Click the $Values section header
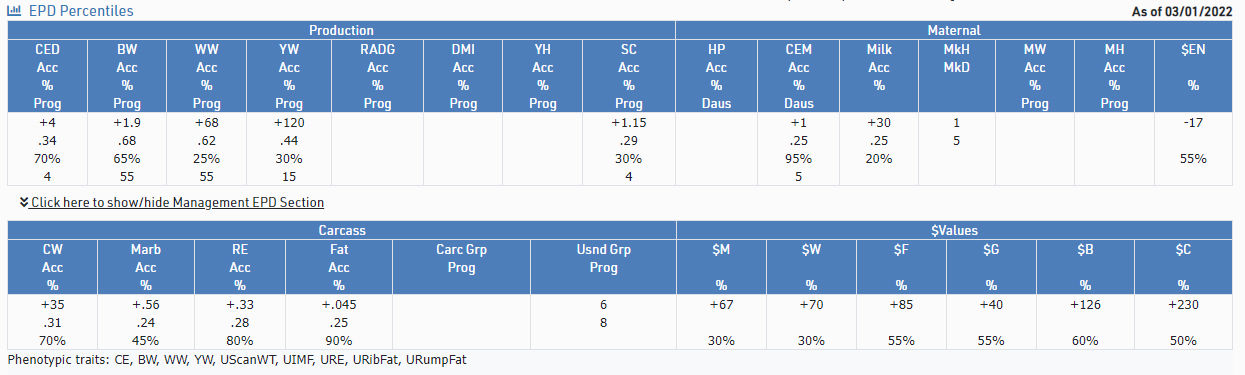This screenshot has width=1245, height=375. (954, 230)
